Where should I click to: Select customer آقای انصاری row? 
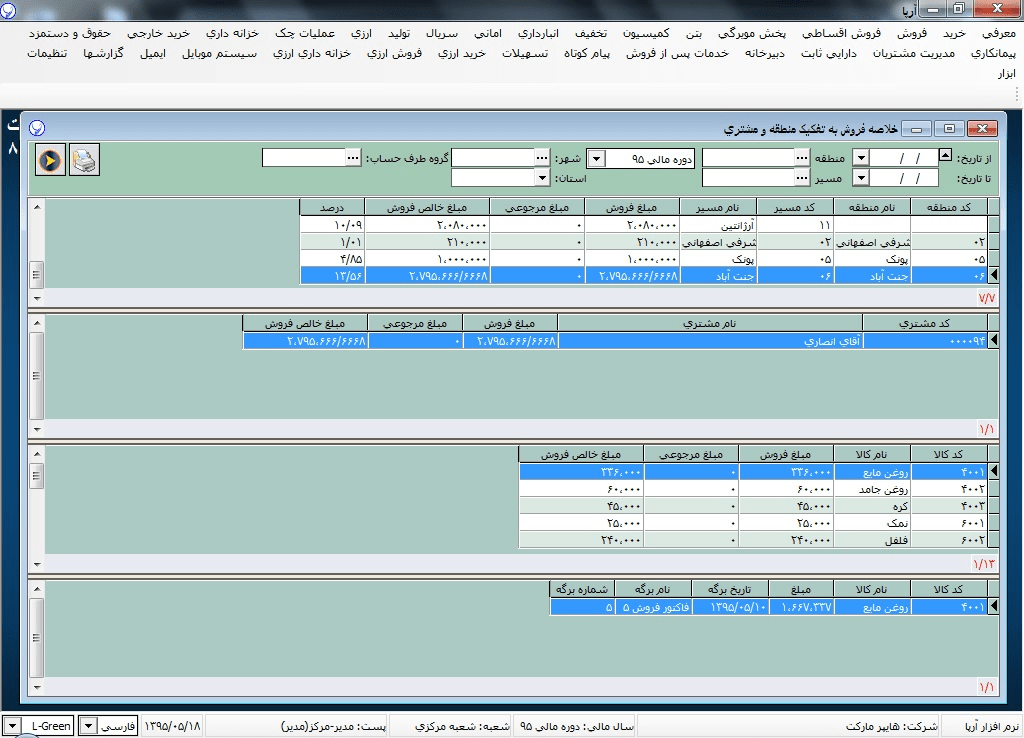click(615, 341)
